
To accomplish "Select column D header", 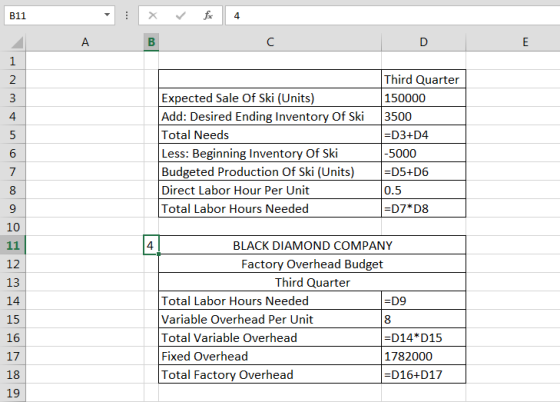I will [424, 42].
